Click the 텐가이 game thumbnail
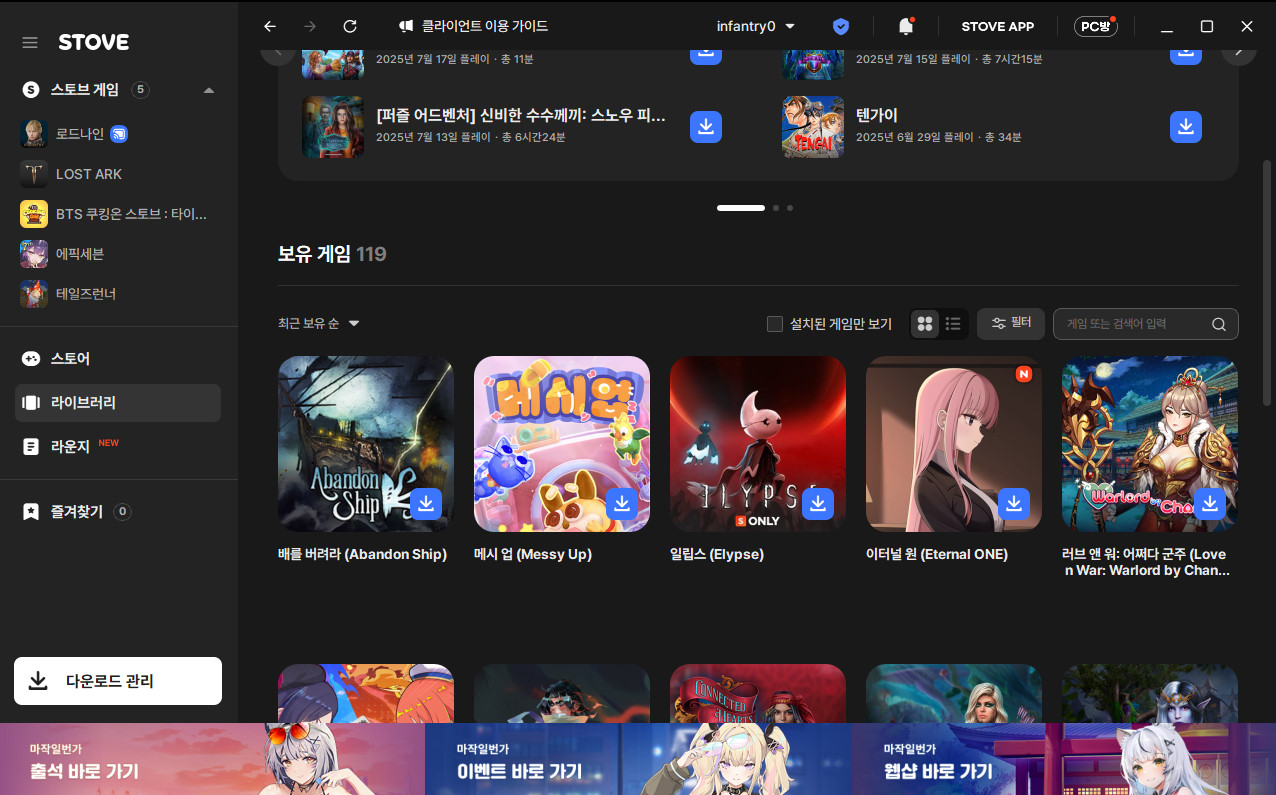This screenshot has height=795, width=1276. (x=813, y=126)
